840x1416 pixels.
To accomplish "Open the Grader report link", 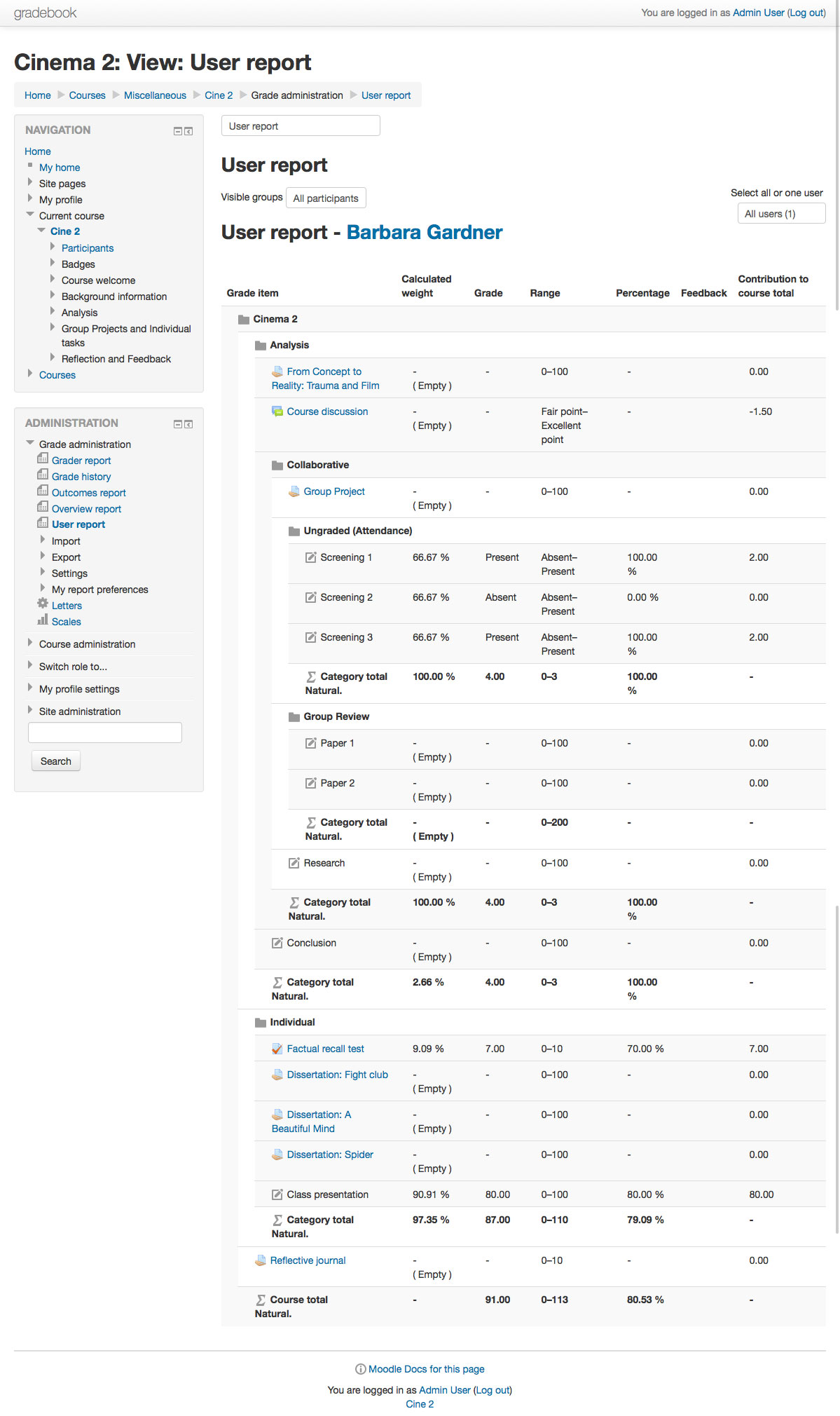I will [x=81, y=461].
